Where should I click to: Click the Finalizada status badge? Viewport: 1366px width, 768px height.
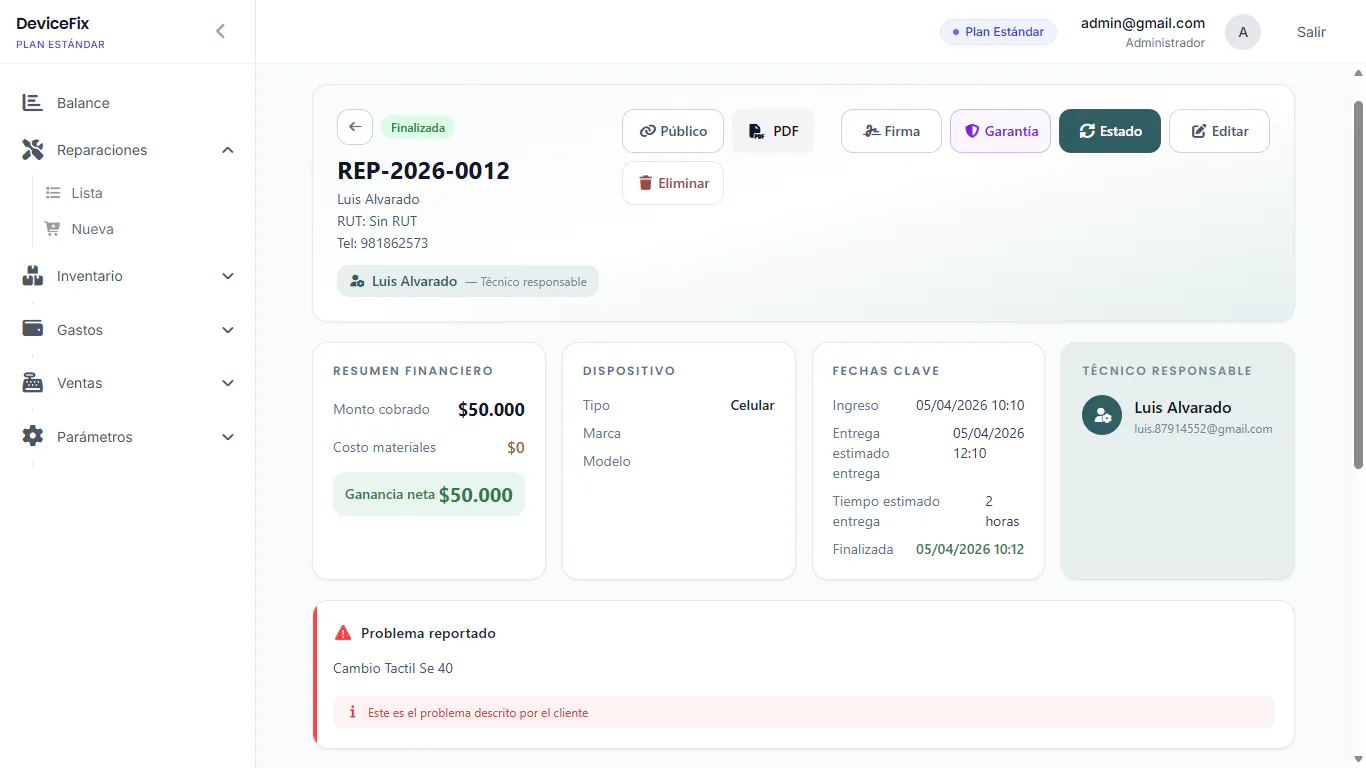click(418, 128)
